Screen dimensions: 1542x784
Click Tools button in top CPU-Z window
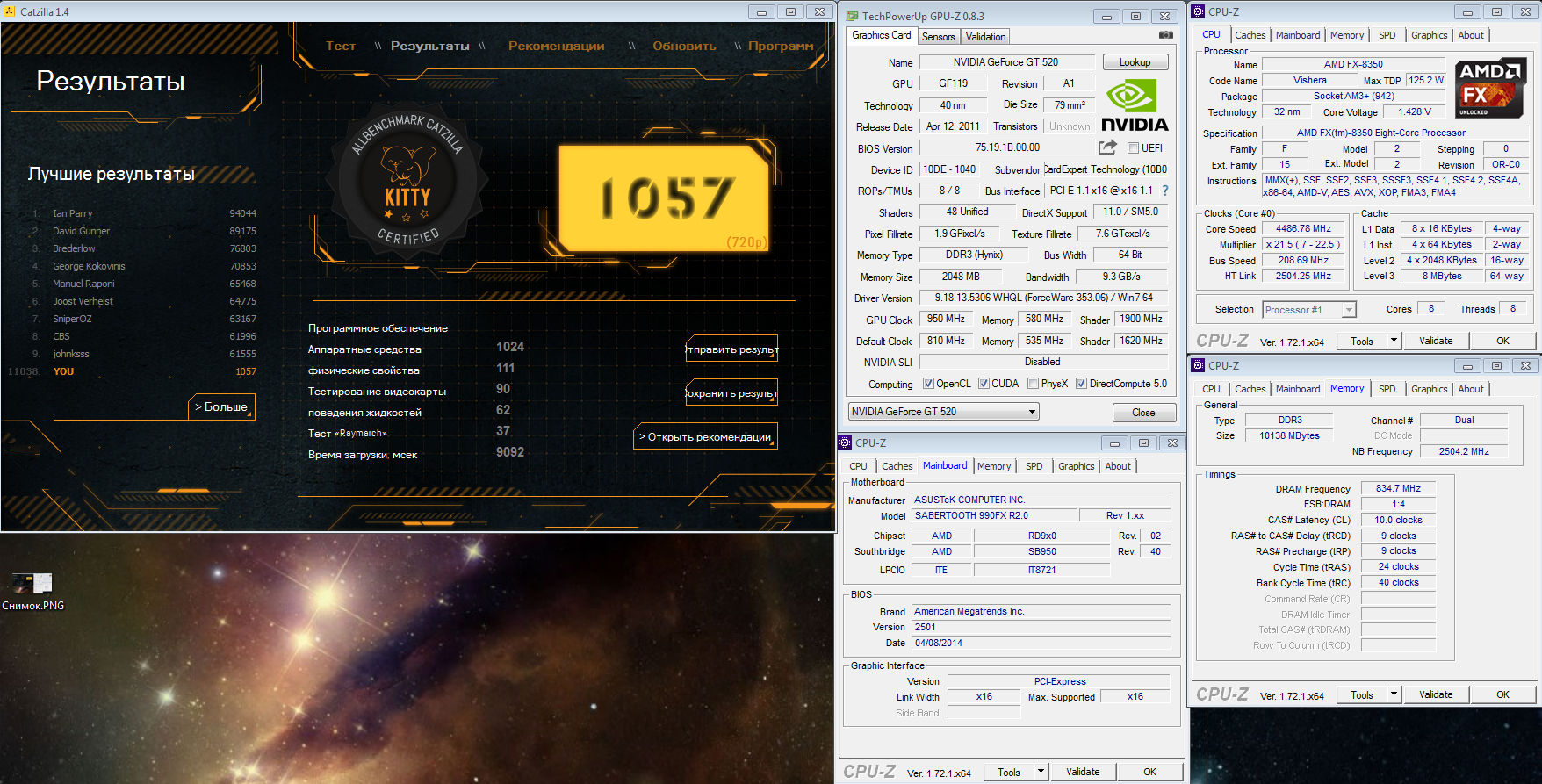pyautogui.click(x=1362, y=341)
